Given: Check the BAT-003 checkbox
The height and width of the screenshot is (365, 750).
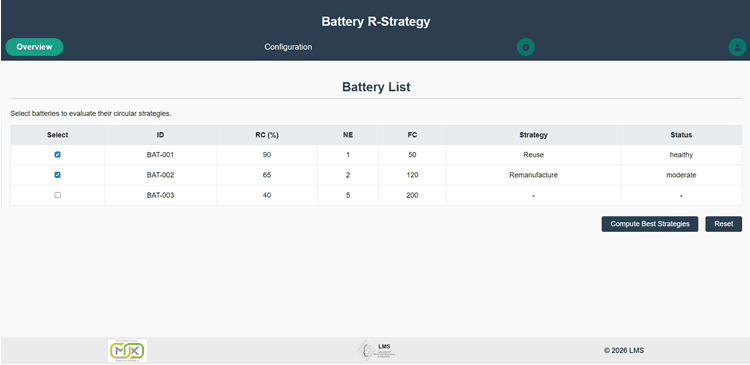Looking at the screenshot, I should [57, 195].
